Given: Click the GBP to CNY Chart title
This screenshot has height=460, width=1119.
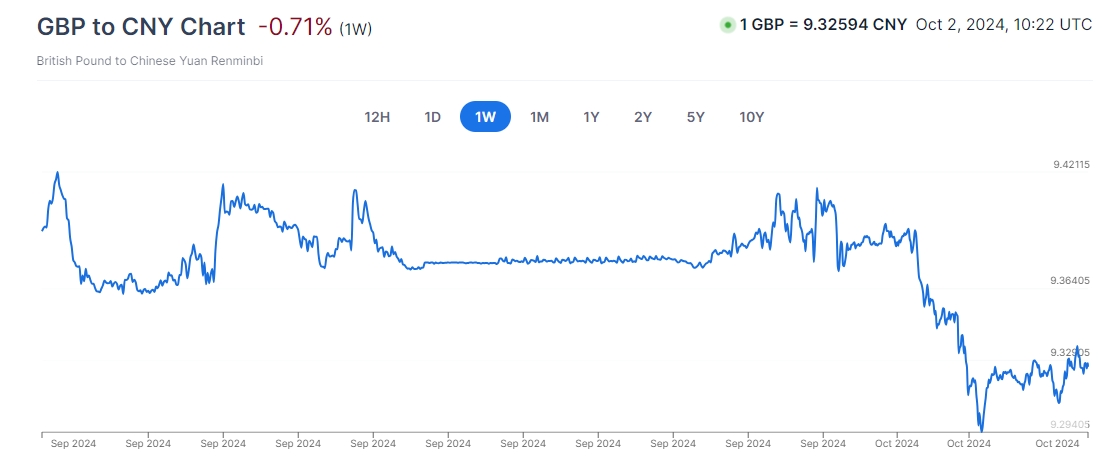Looking at the screenshot, I should 140,27.
